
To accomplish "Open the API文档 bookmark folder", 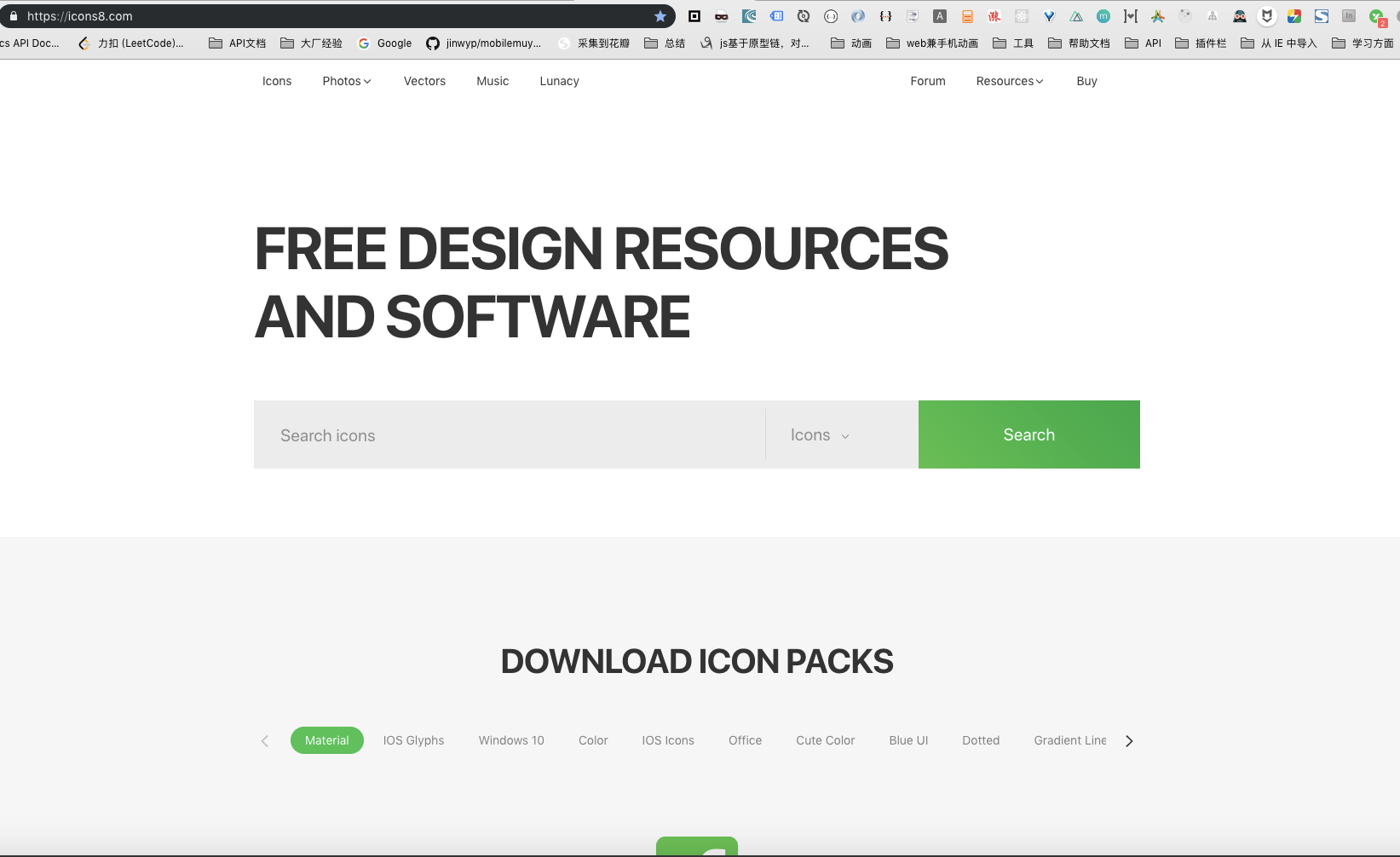I will tap(238, 43).
